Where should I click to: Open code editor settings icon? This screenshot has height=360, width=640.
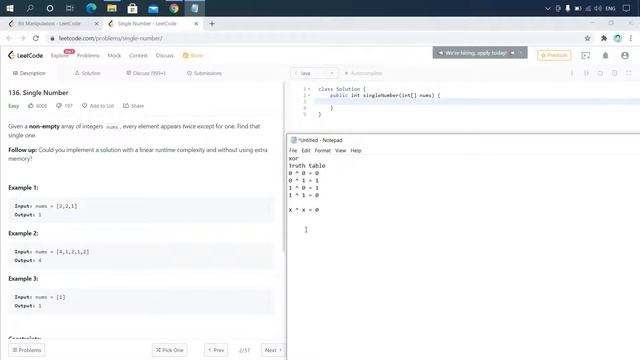coord(614,73)
